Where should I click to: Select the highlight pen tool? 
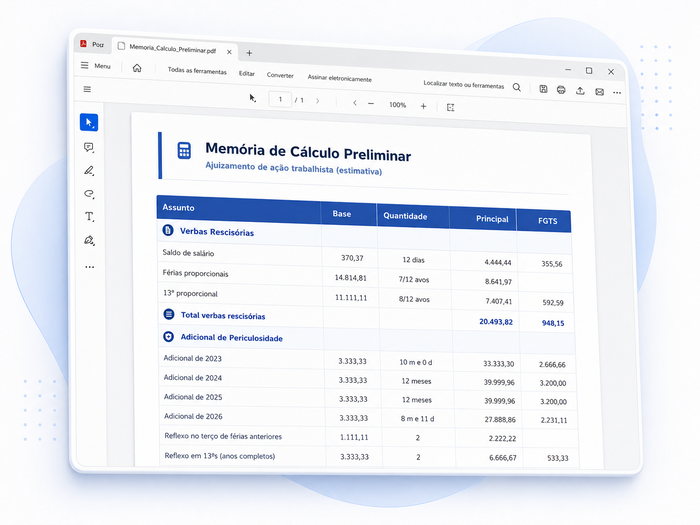[x=89, y=171]
